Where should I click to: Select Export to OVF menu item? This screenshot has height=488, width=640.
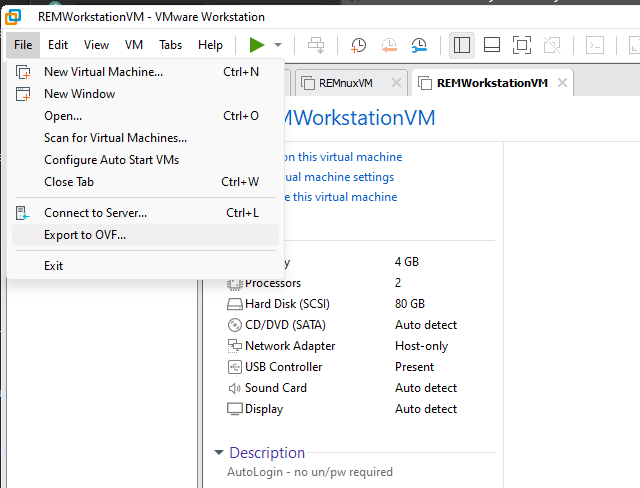point(85,235)
